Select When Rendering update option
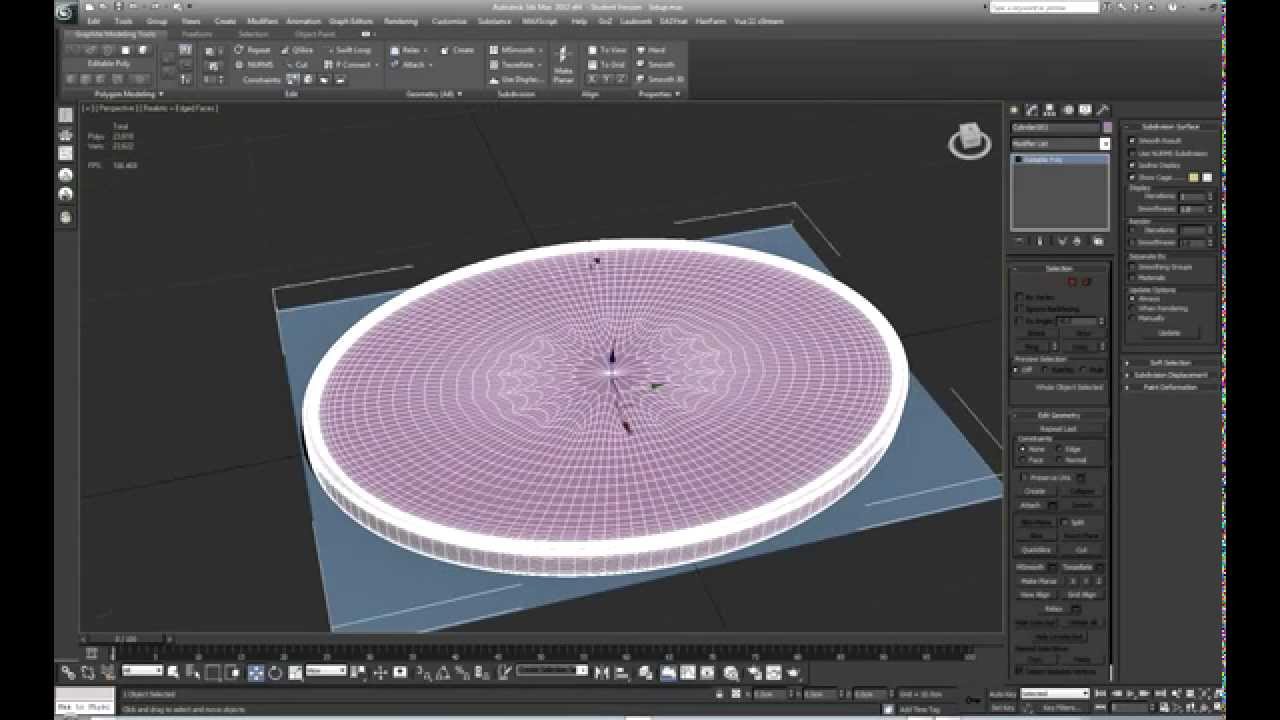The height and width of the screenshot is (720, 1280). click(x=1133, y=308)
